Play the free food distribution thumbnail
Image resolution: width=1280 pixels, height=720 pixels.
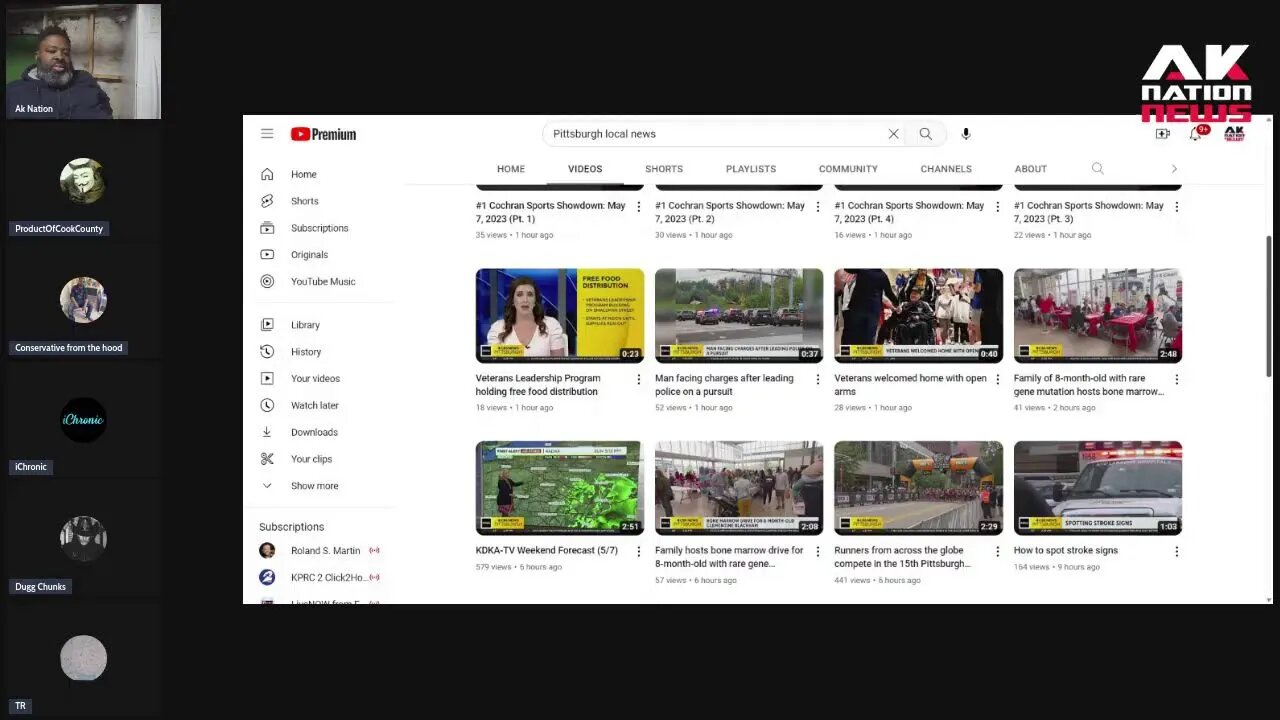(560, 315)
